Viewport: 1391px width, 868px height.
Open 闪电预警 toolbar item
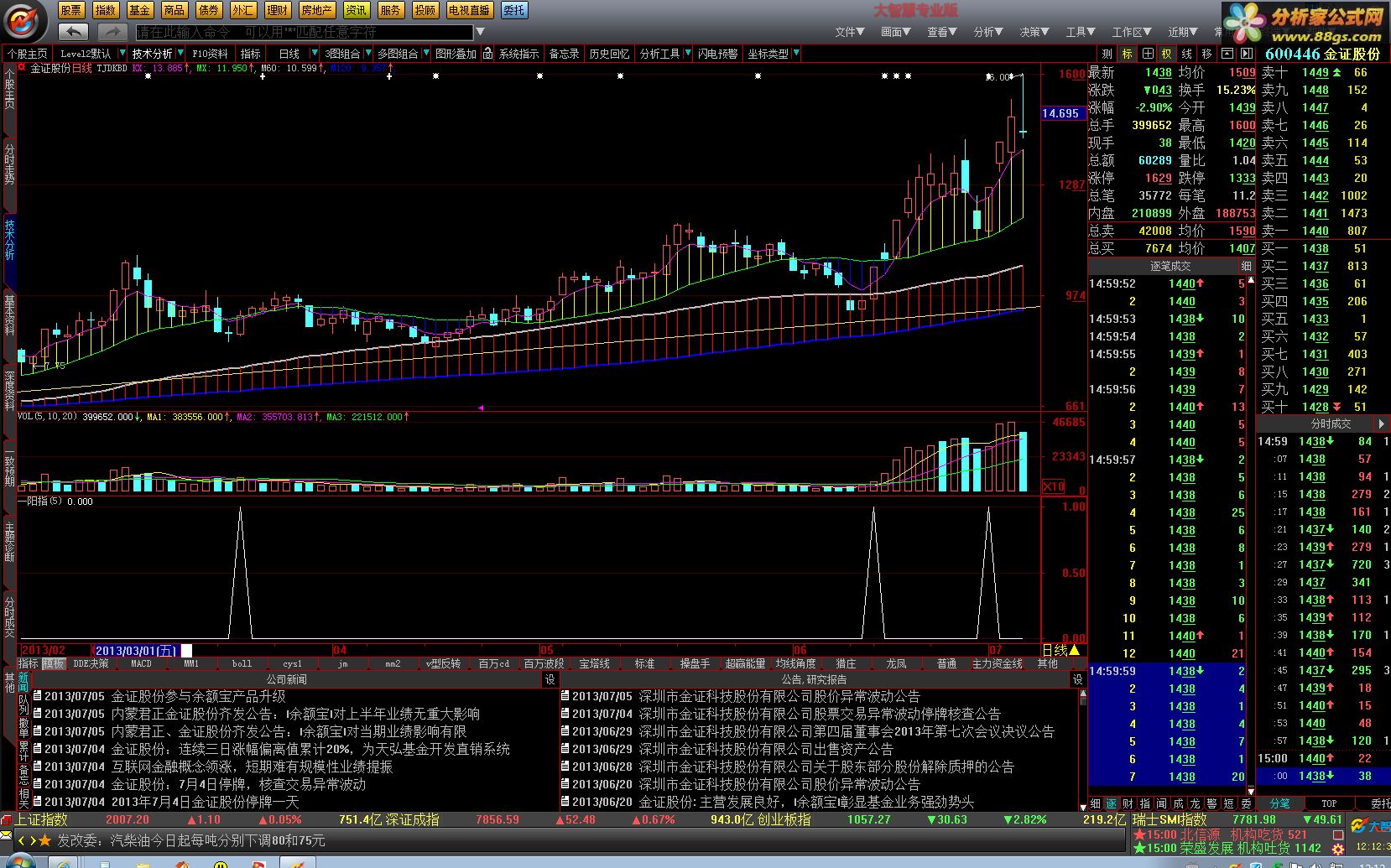coord(717,54)
